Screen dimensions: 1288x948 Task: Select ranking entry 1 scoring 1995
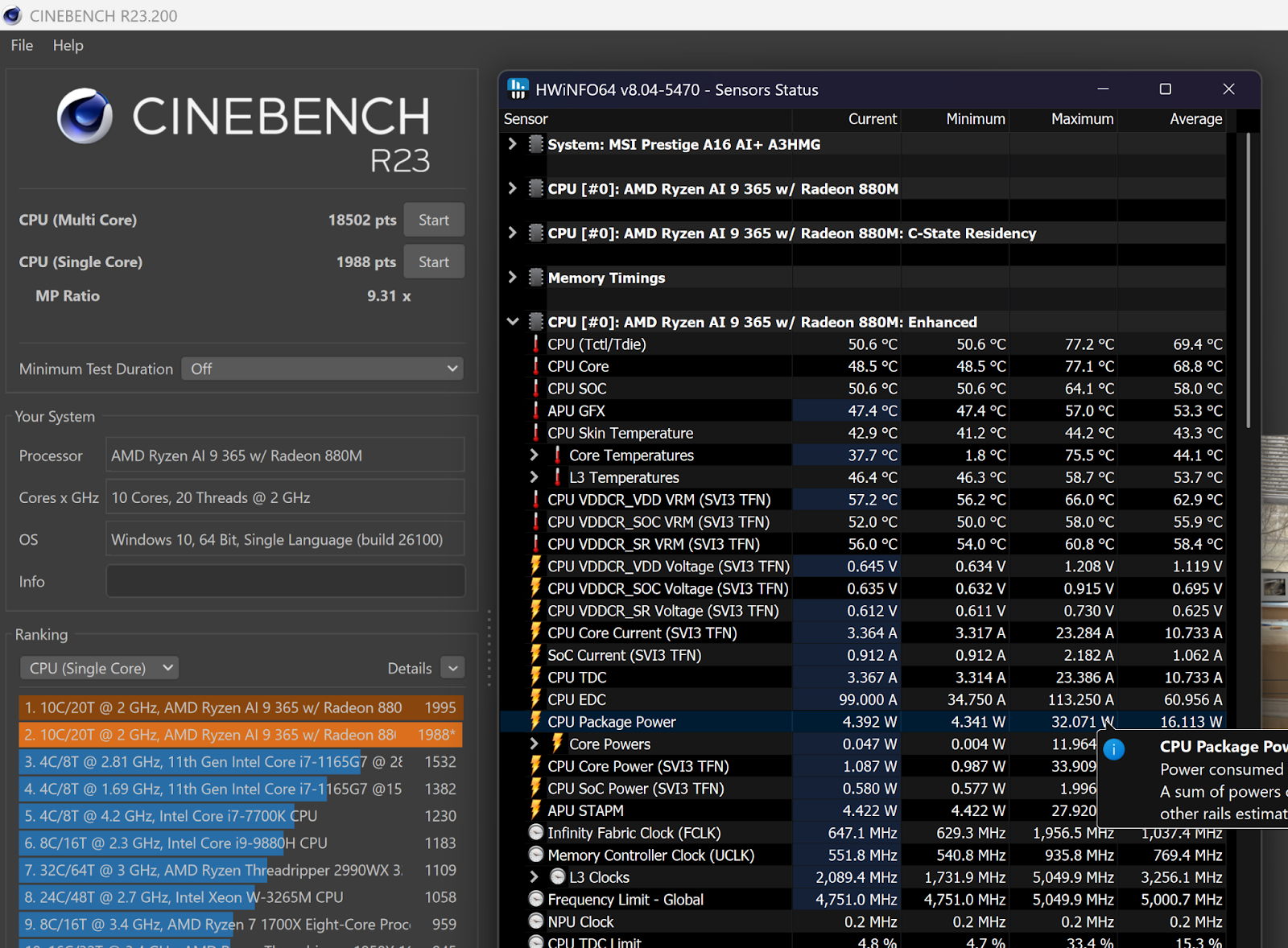coord(241,707)
